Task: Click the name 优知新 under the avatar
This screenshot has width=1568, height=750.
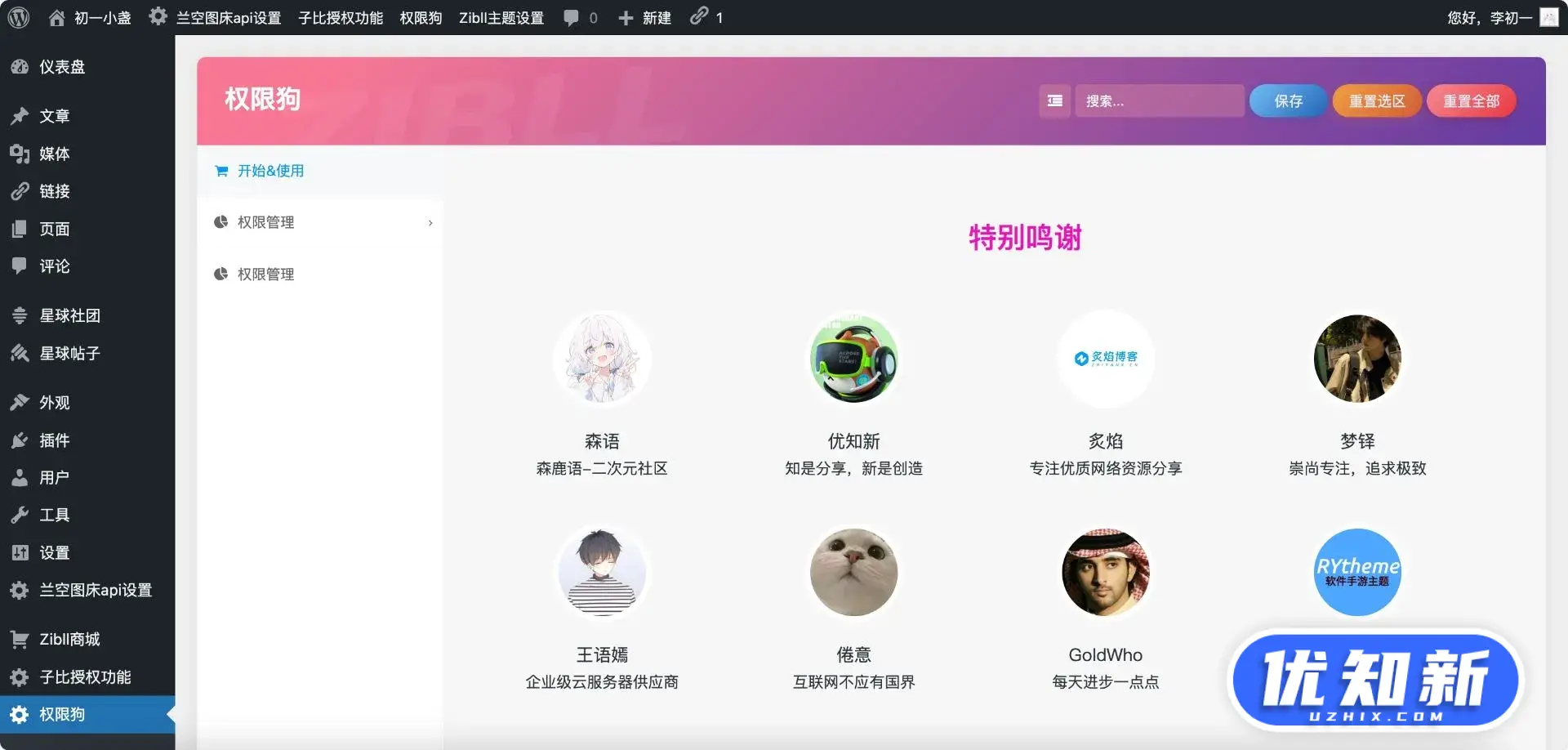Action: point(853,441)
